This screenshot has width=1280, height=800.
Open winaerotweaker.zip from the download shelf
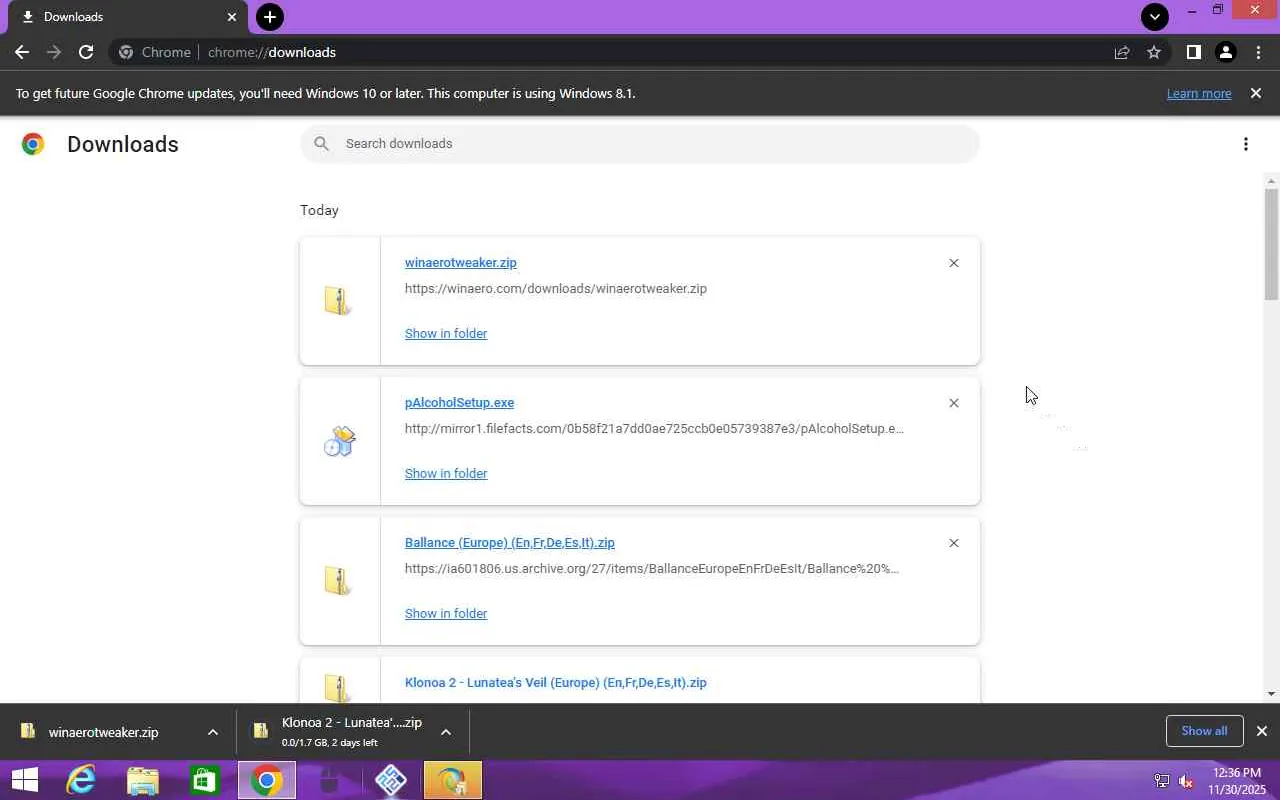[x=103, y=732]
